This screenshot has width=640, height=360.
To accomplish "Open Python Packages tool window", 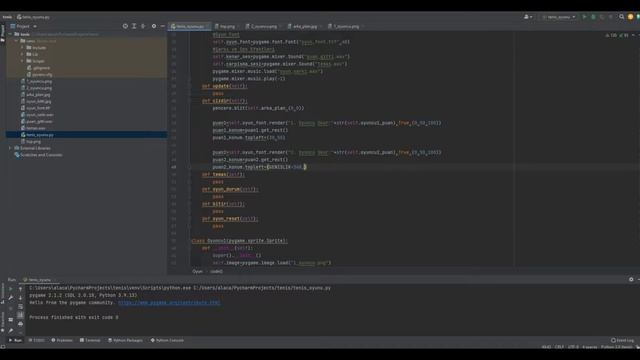I will [x=126, y=340].
